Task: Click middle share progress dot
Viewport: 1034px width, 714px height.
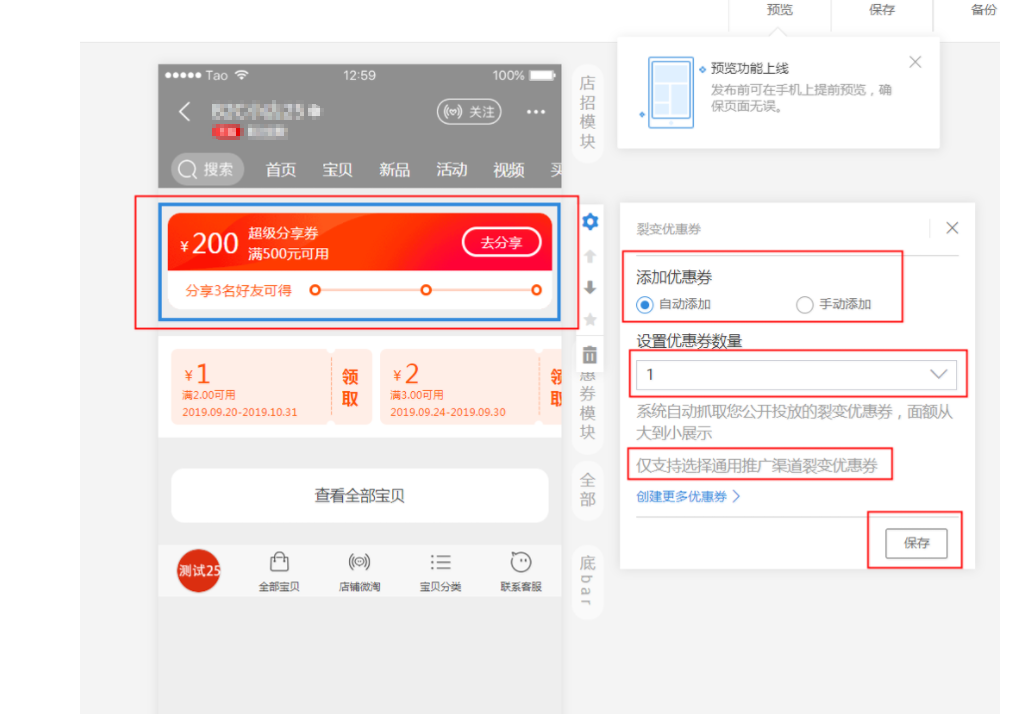Action: pos(426,290)
